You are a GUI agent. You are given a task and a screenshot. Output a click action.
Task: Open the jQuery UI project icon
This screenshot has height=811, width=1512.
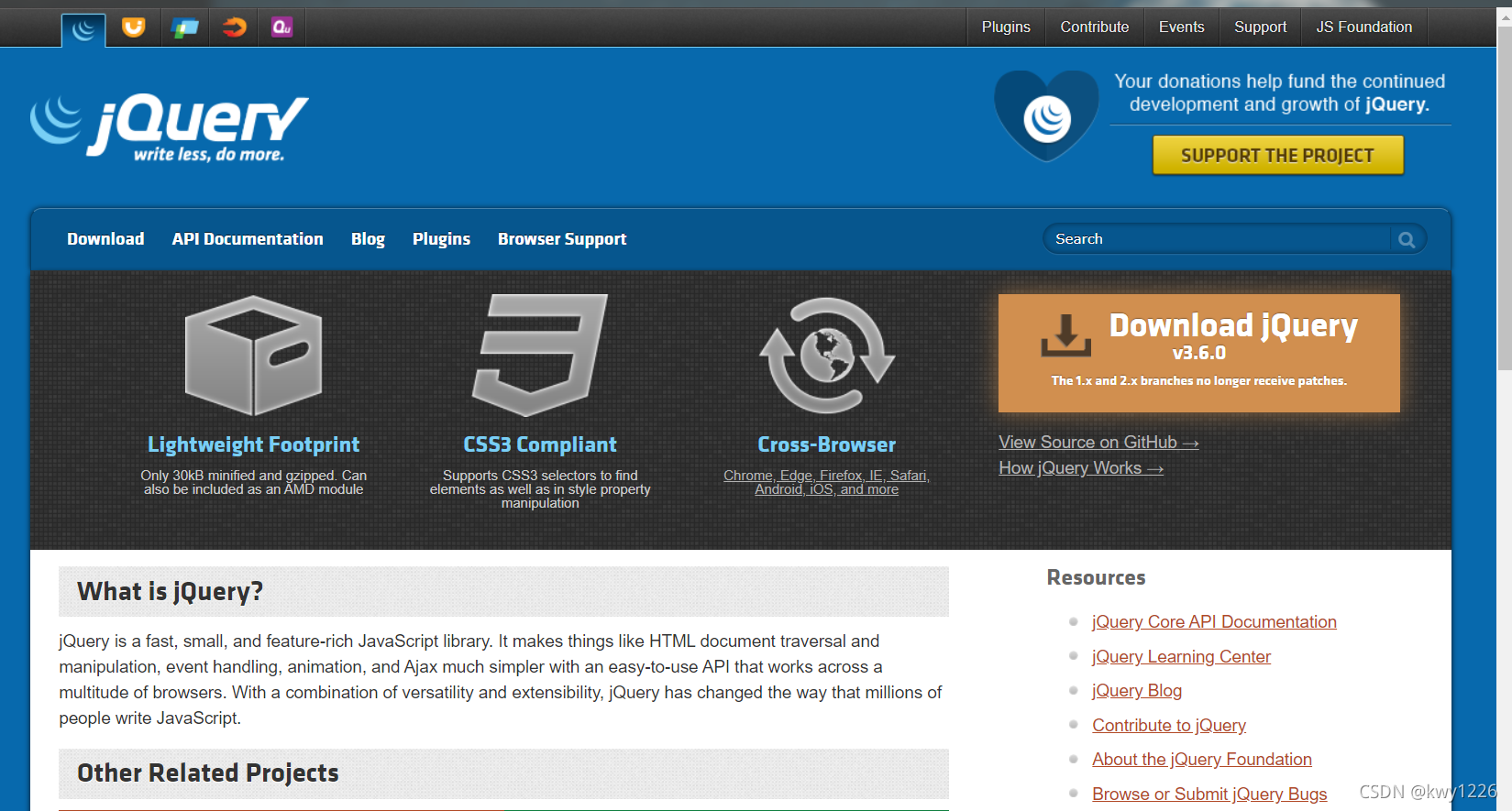point(134,27)
